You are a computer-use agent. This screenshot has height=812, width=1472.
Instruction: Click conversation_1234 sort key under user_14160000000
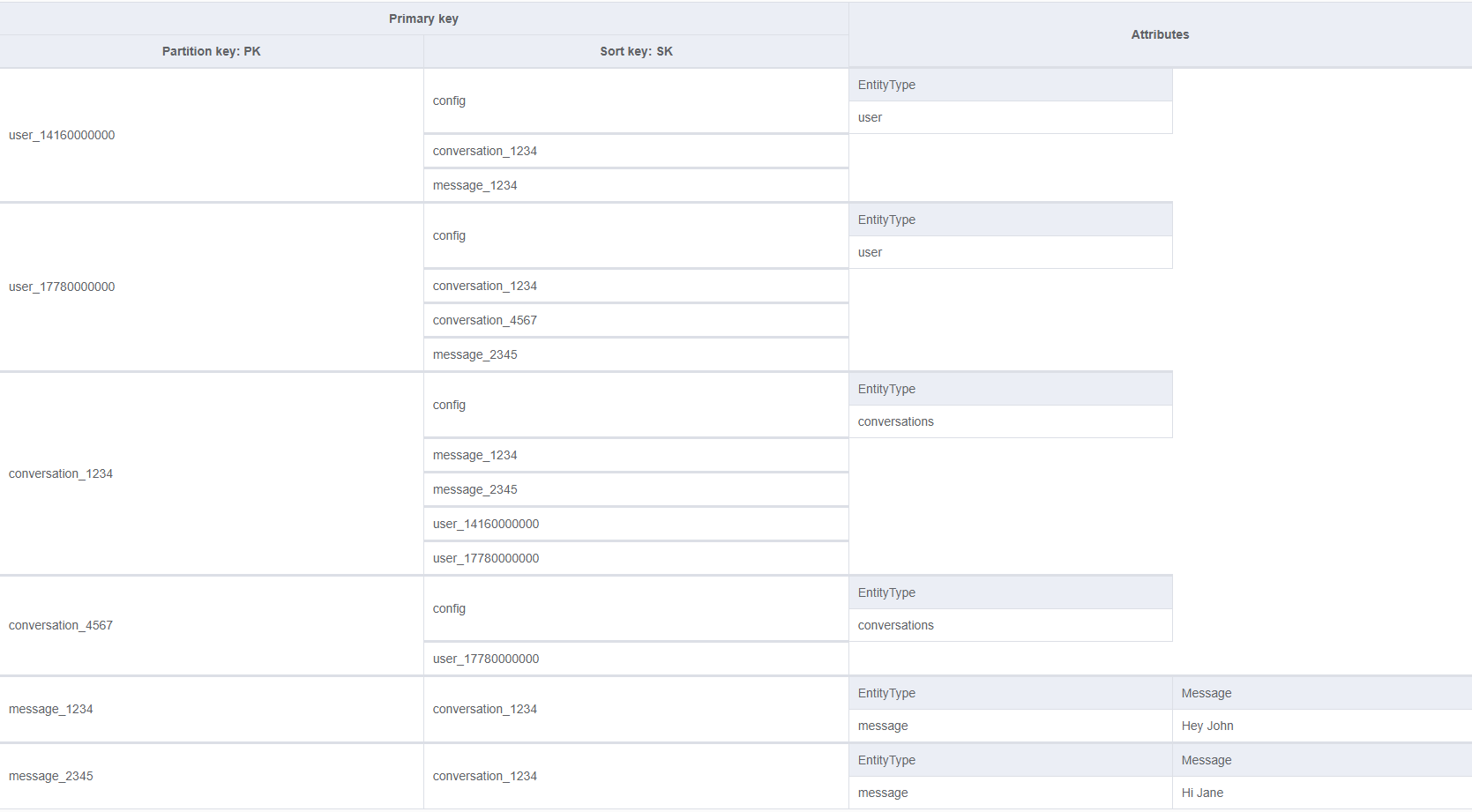click(x=636, y=151)
